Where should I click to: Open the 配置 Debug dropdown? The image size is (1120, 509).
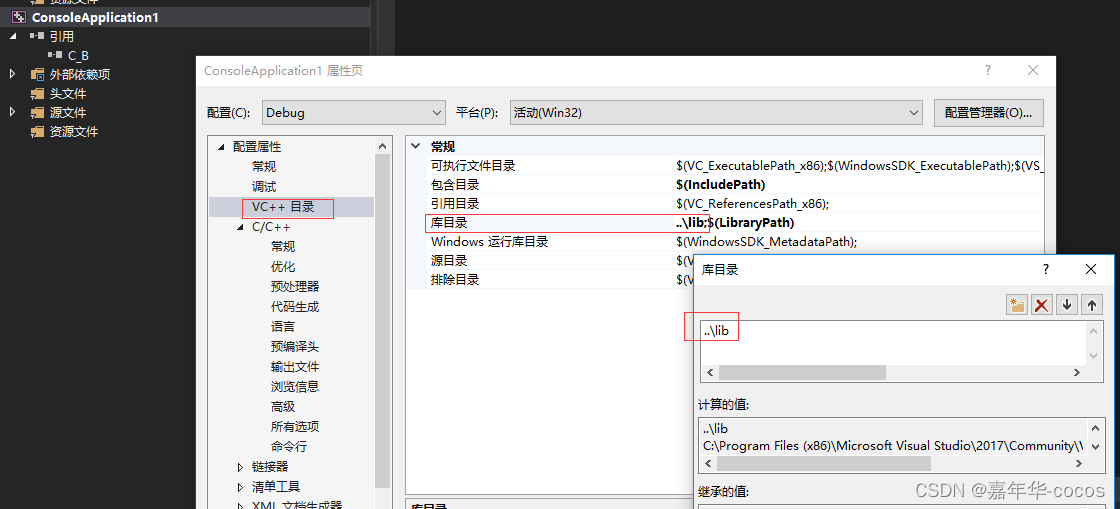[x=354, y=113]
